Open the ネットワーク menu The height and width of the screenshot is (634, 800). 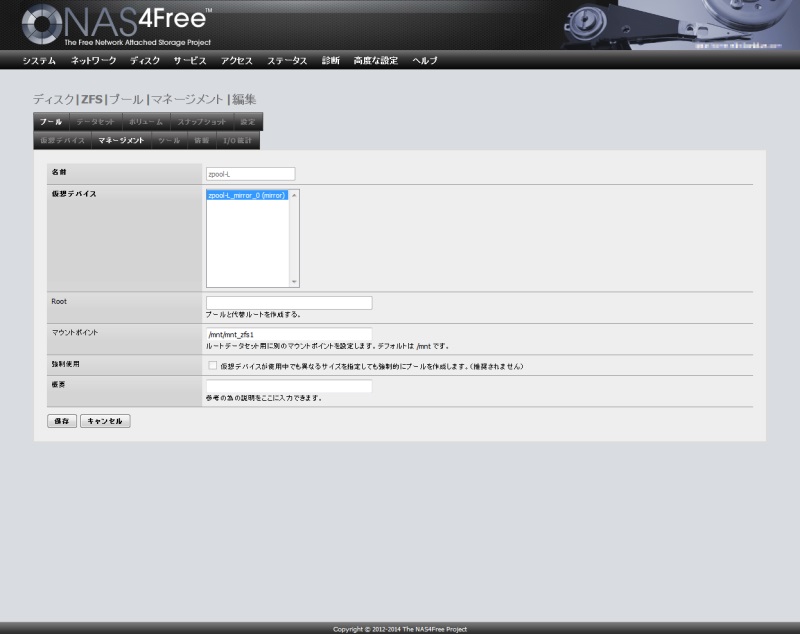[x=93, y=60]
